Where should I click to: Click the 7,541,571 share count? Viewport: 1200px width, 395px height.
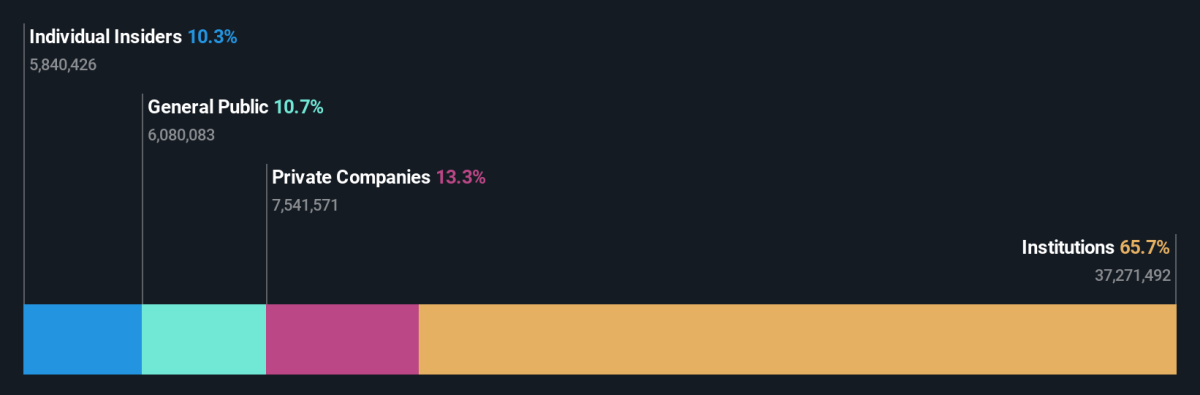[x=306, y=205]
